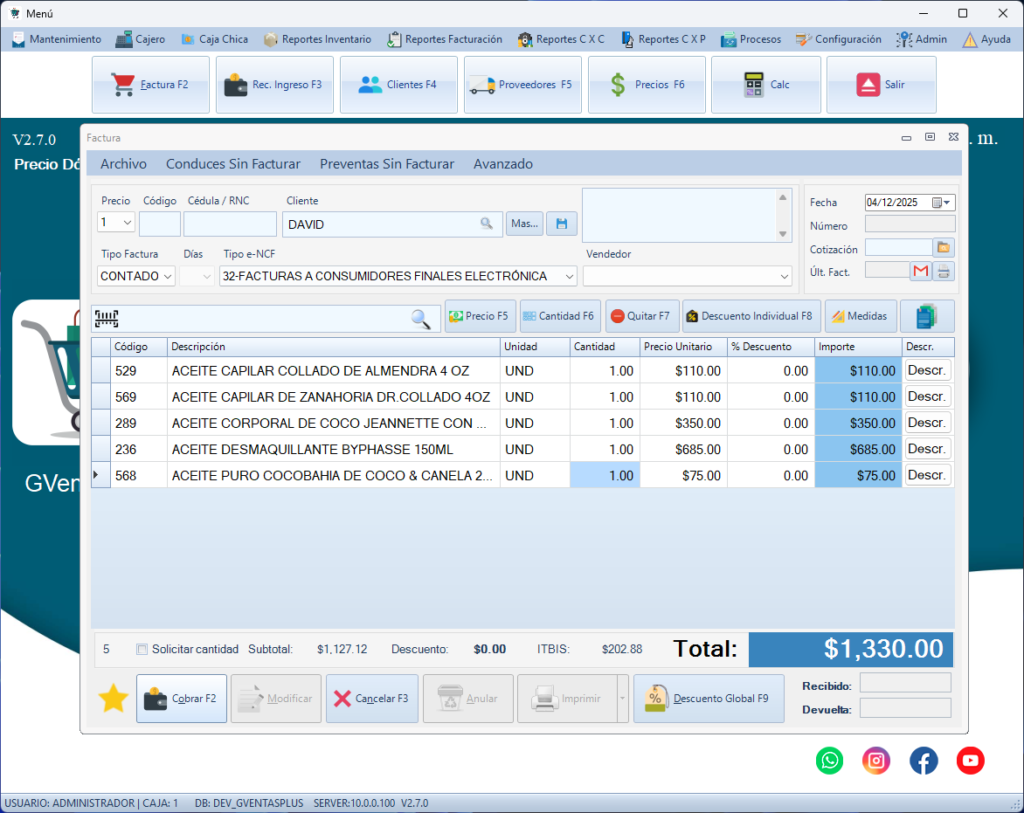Enable the Solicitar cantidad checkbox

pyautogui.click(x=142, y=649)
